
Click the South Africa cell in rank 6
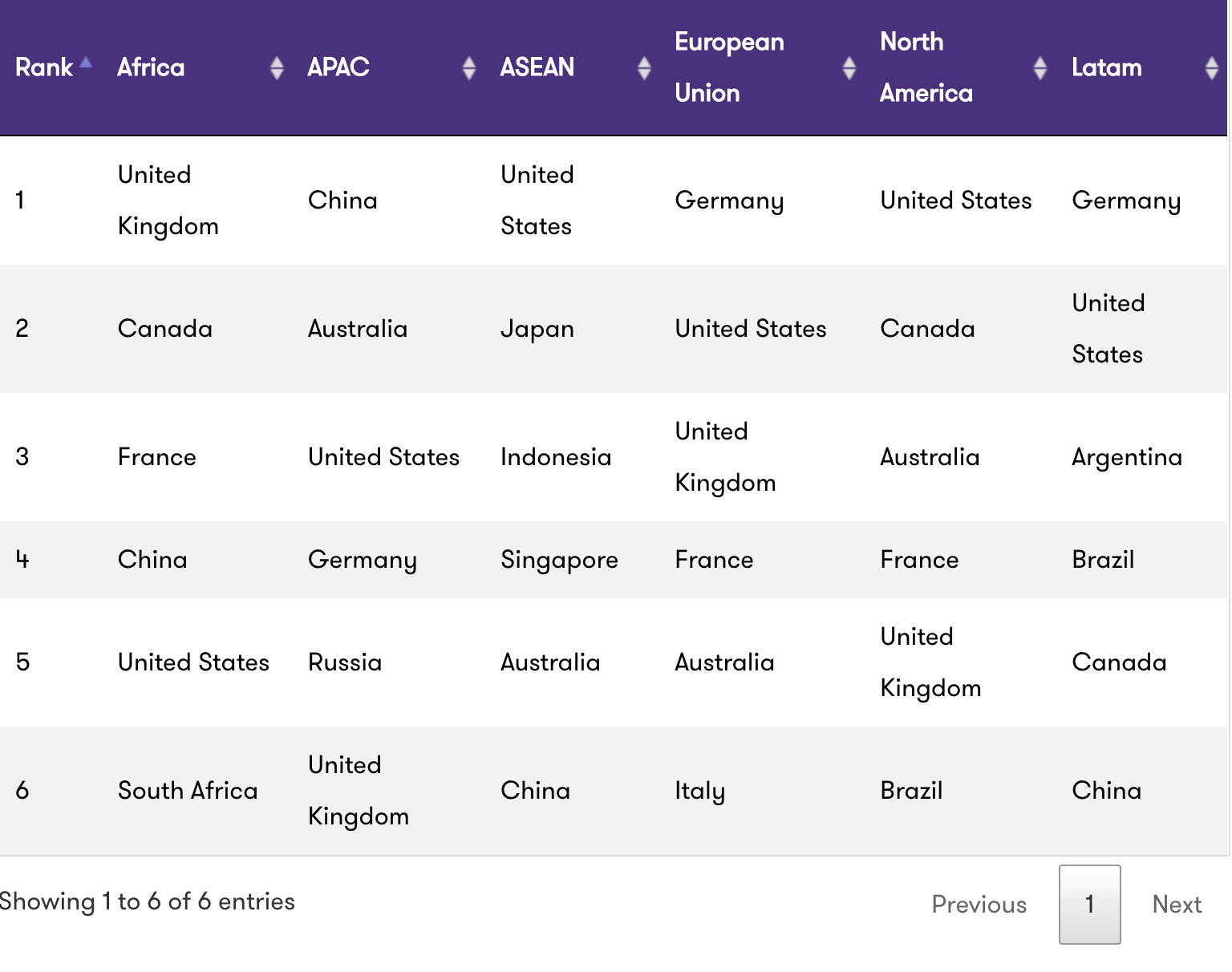tap(188, 791)
